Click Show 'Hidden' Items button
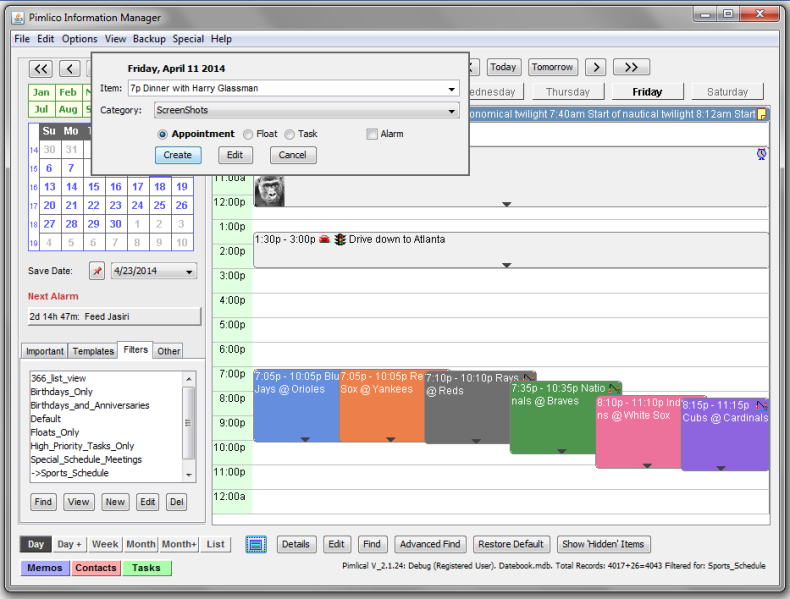 tap(603, 544)
